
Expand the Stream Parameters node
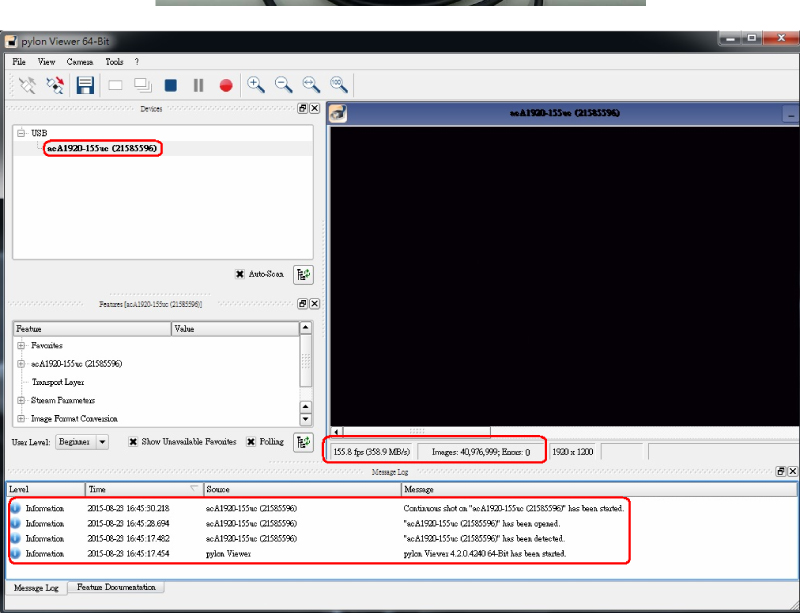tap(21, 400)
